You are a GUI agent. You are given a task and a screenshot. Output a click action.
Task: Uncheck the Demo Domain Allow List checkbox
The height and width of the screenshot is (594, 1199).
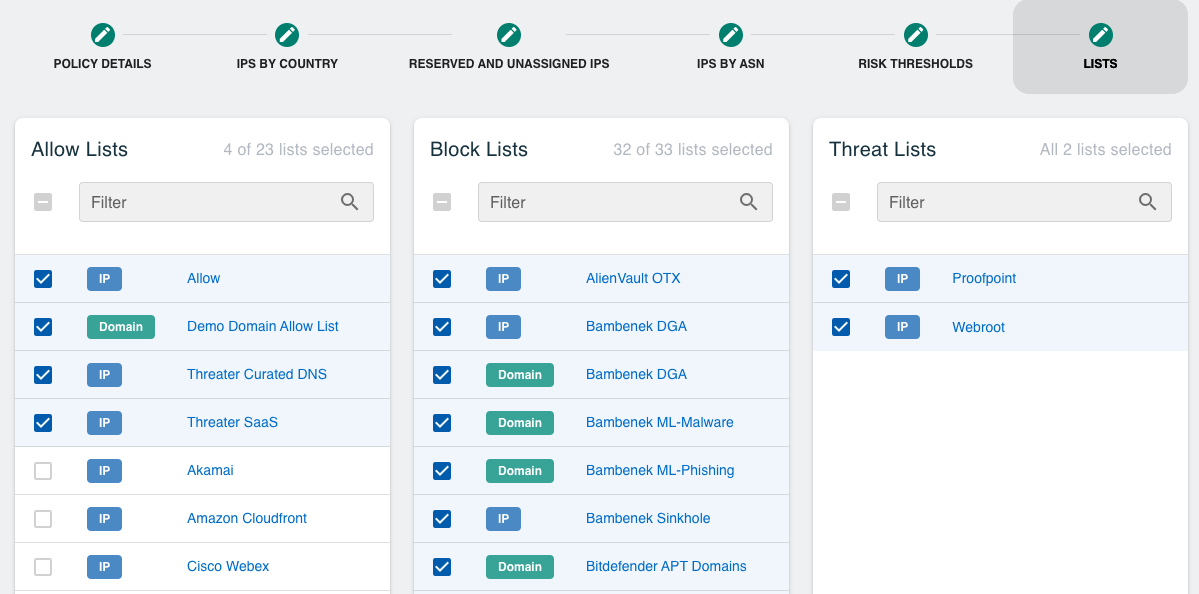pyautogui.click(x=43, y=327)
